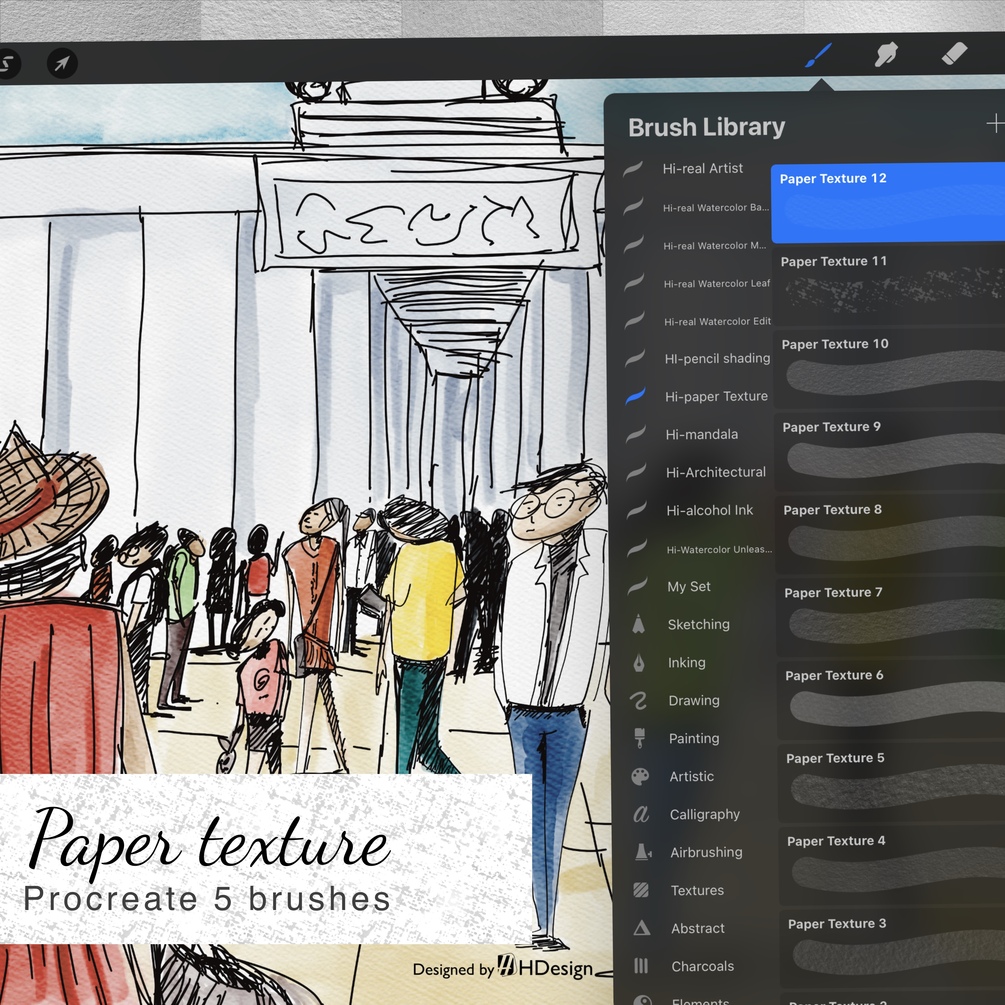Select the Paper Texture 5 brush

(893, 782)
